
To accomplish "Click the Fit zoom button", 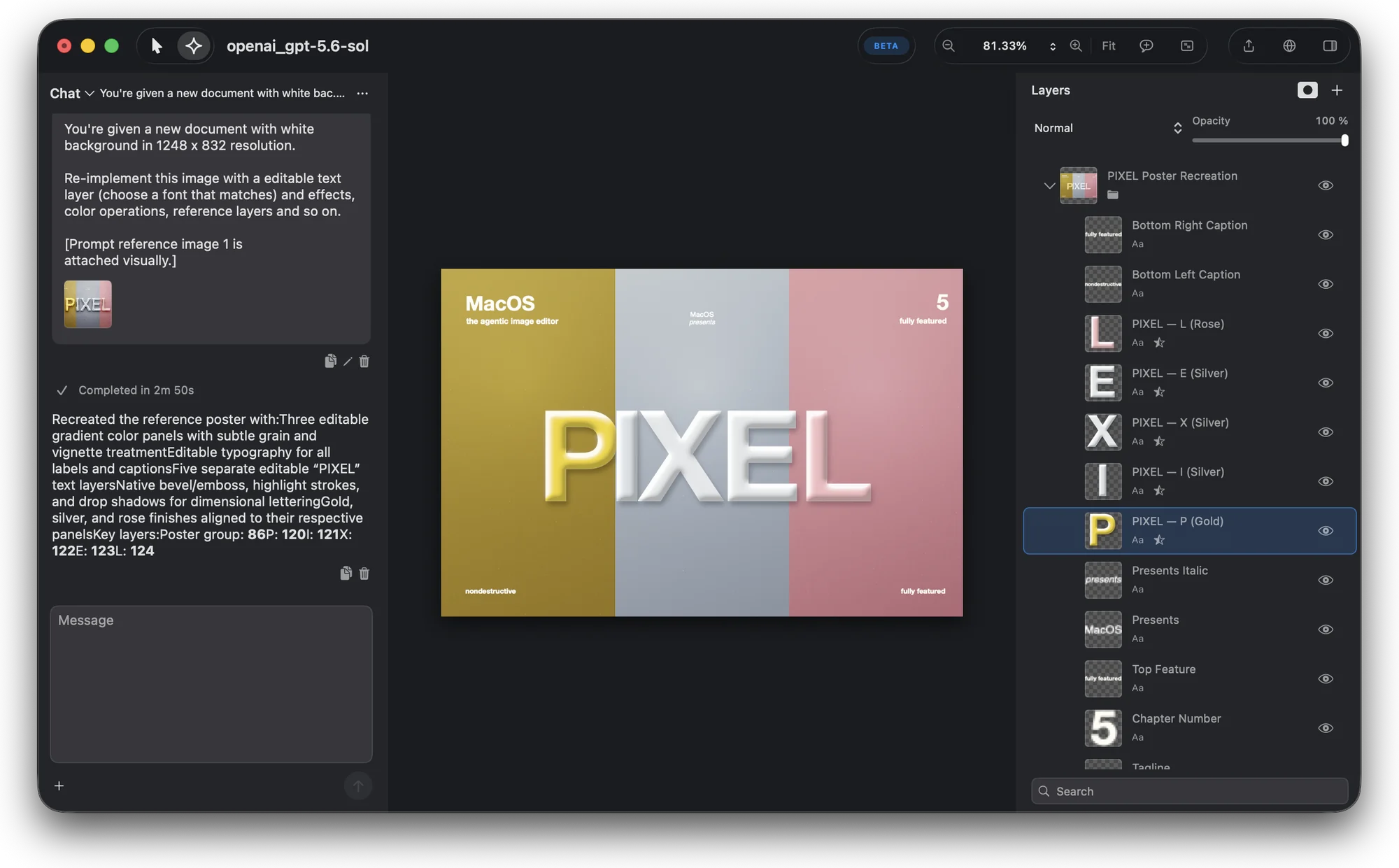I will pos(1109,46).
